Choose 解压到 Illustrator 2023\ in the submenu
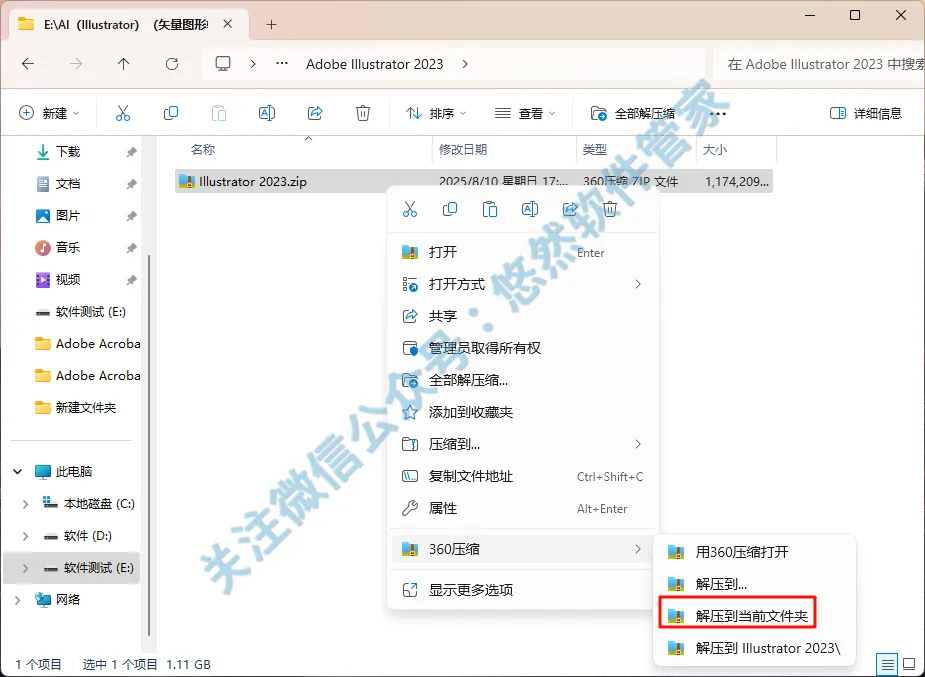925x677 pixels. (755, 648)
